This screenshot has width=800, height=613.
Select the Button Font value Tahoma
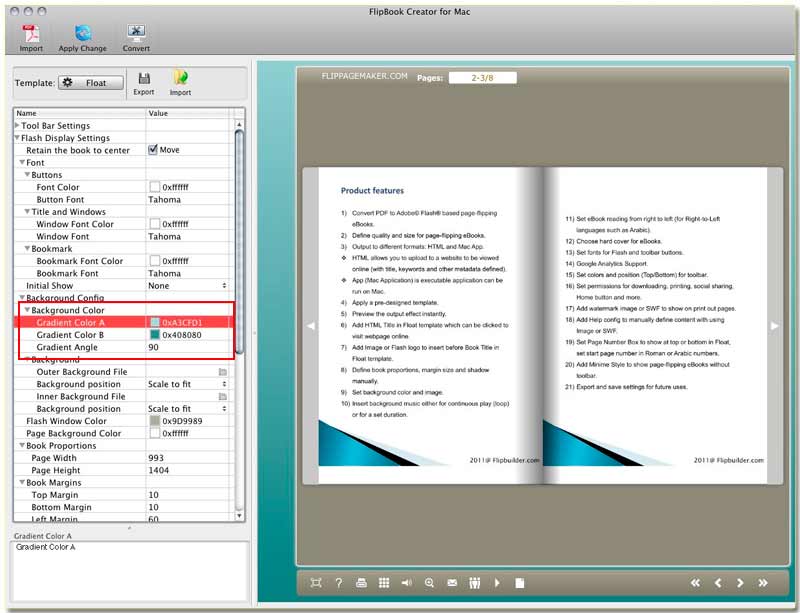164,200
